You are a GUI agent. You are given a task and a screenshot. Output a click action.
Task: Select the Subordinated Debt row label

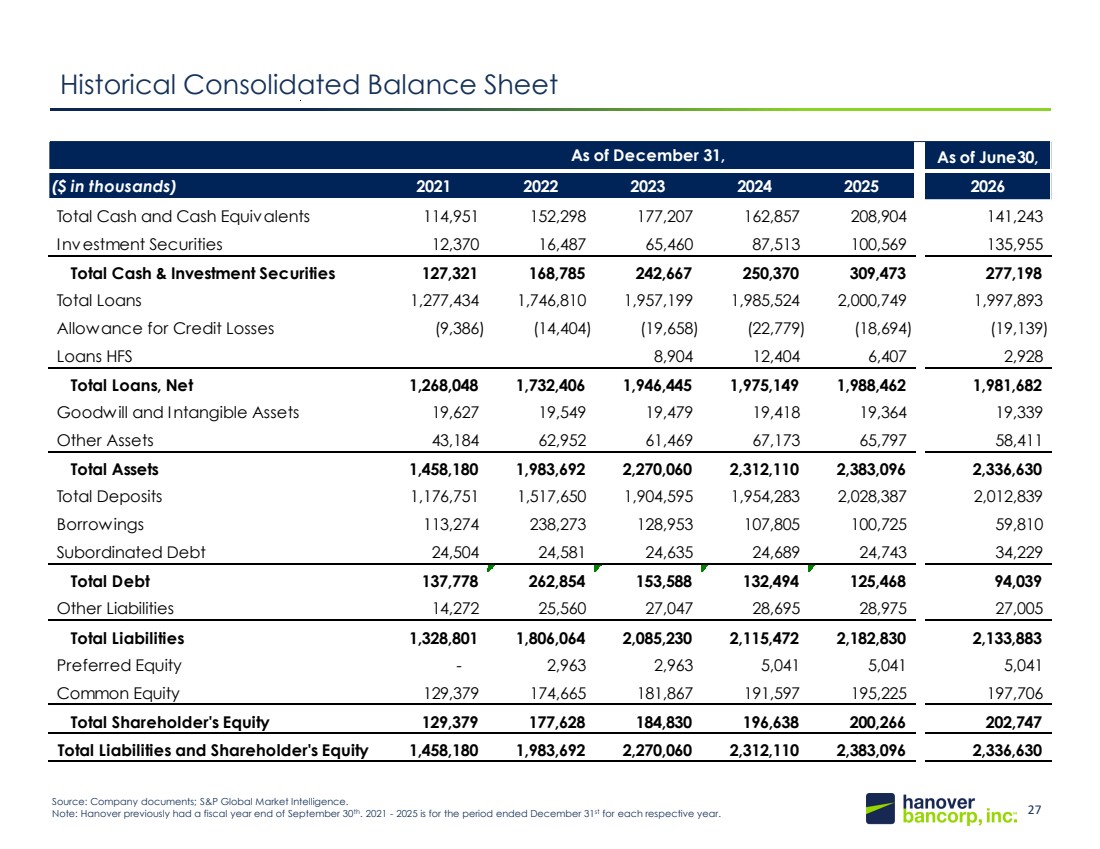tap(131, 553)
